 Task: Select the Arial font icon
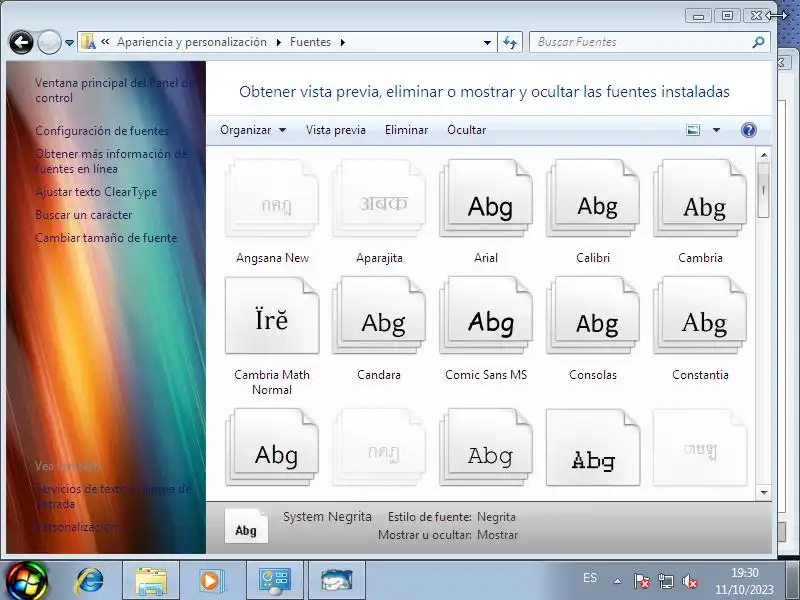(x=486, y=199)
